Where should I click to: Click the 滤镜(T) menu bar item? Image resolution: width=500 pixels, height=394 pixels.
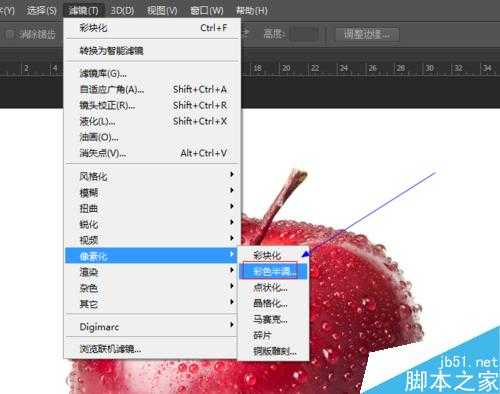pos(83,11)
